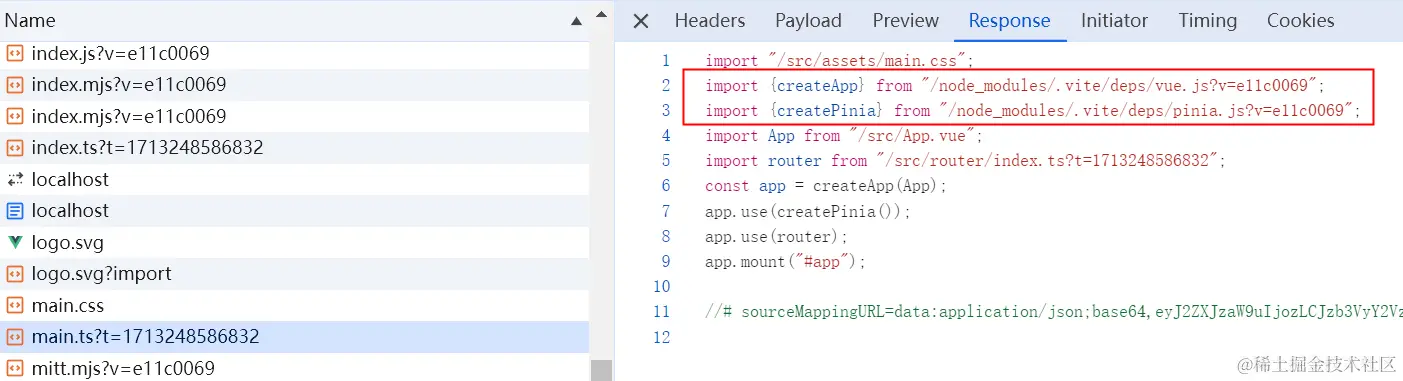Select the logo.svg request
Screen dimensions: 1403x381
point(295,242)
